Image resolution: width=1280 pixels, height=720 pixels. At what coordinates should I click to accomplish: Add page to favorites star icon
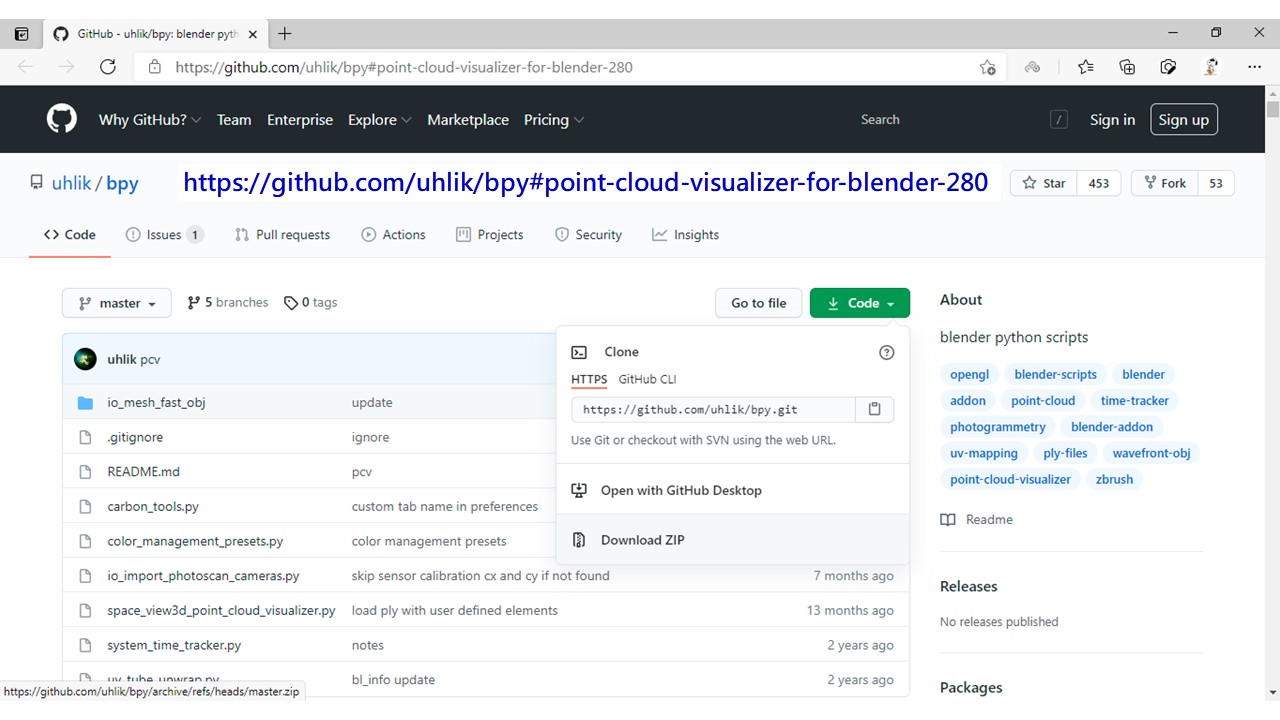click(x=988, y=67)
